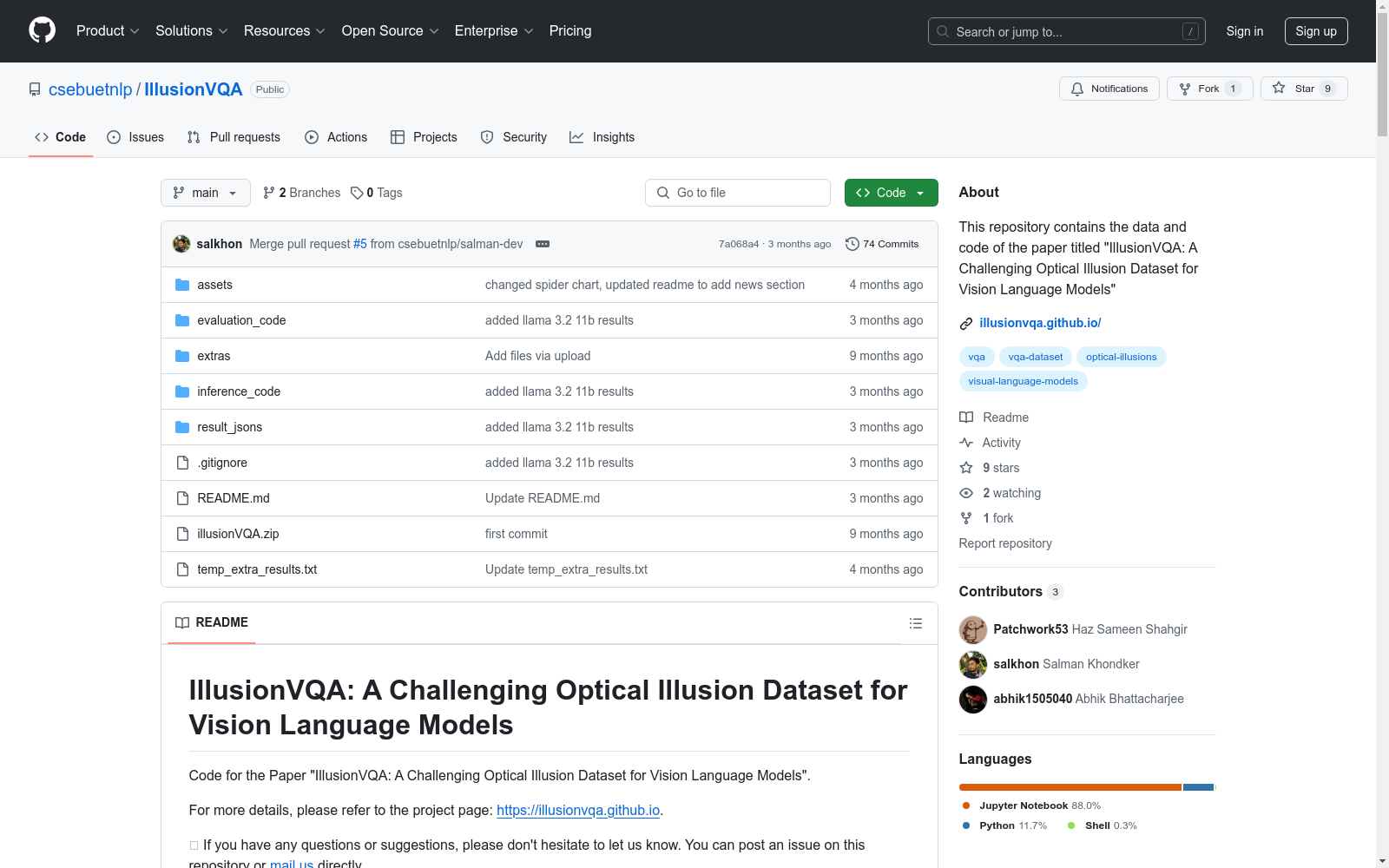Viewport: 1389px width, 868px height.
Task: Expand the Solutions menu
Action: click(x=192, y=30)
